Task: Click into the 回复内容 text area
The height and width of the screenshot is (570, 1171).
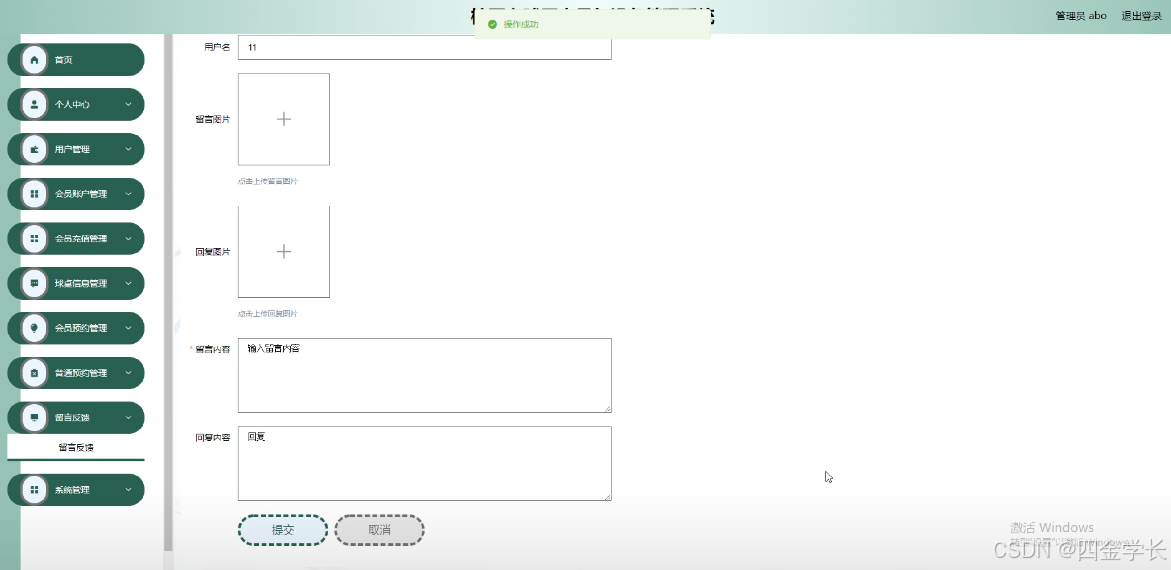Action: (424, 463)
